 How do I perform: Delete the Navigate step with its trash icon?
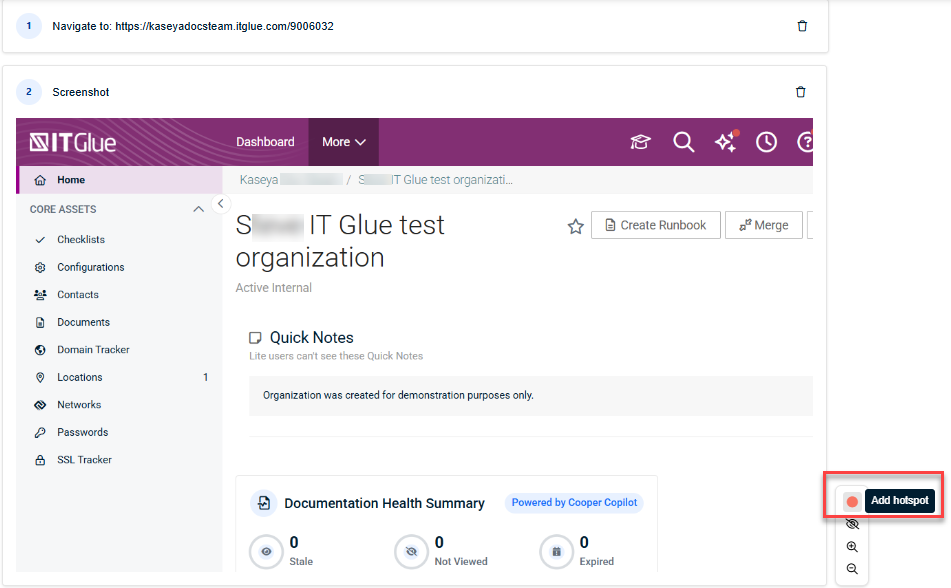pos(802,26)
